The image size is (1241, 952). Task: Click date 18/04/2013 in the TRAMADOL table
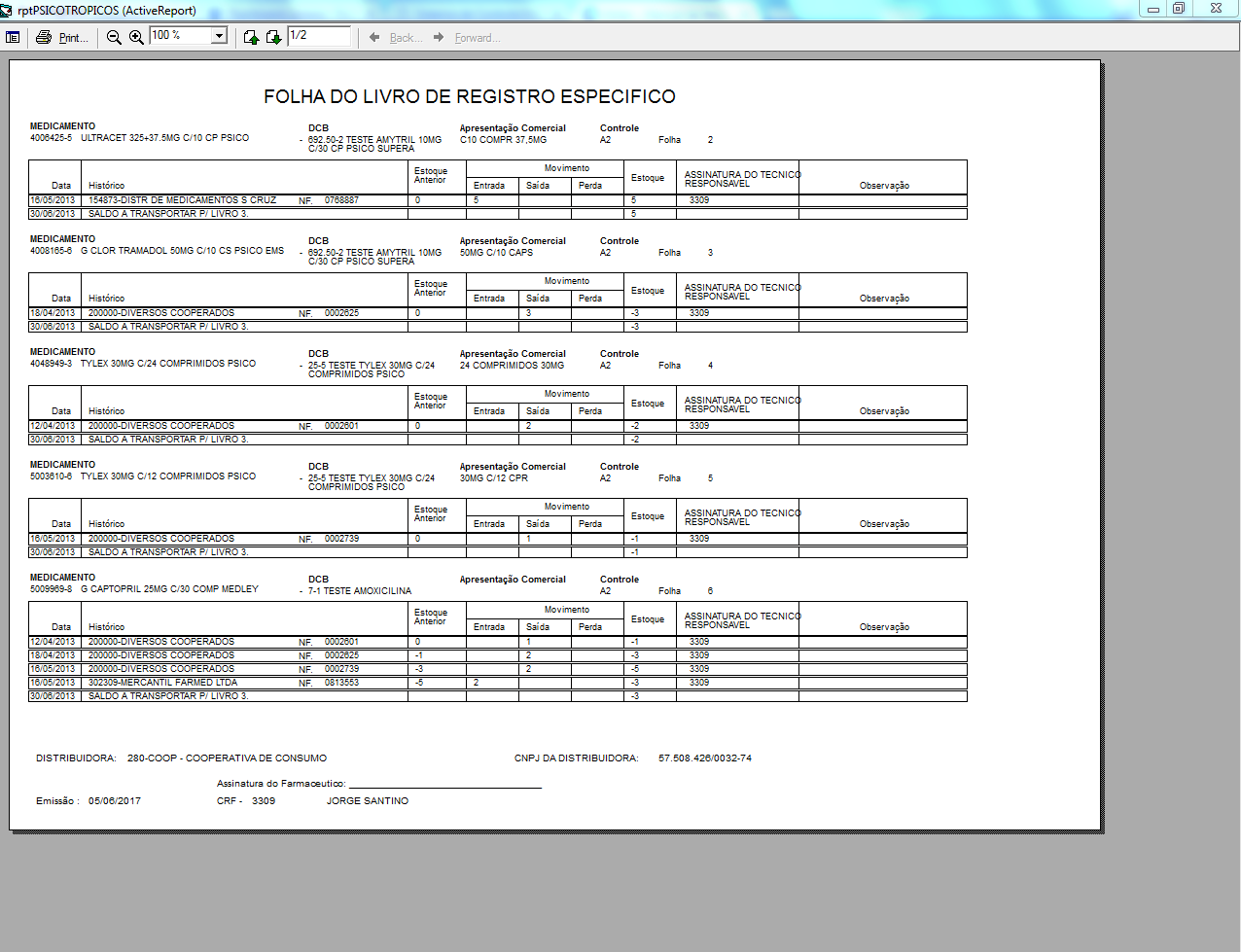(x=53, y=313)
